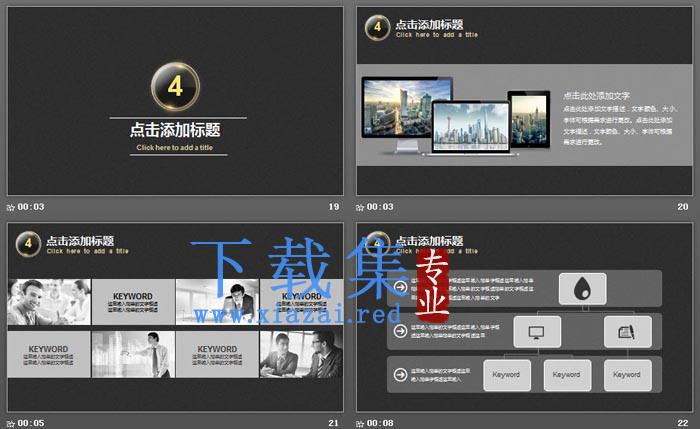Click the water drop icon on slide 22

583,289
